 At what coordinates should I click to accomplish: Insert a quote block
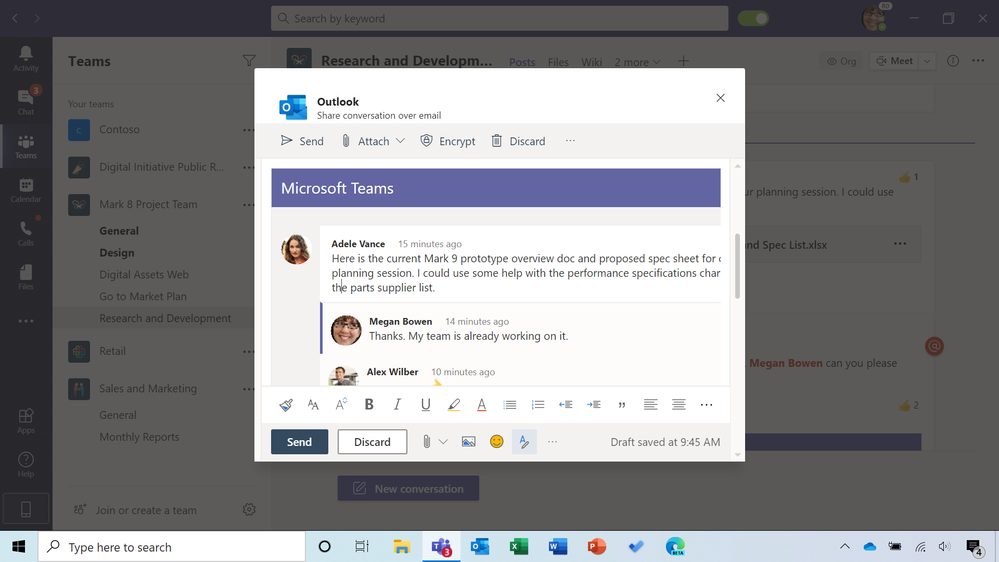point(622,405)
